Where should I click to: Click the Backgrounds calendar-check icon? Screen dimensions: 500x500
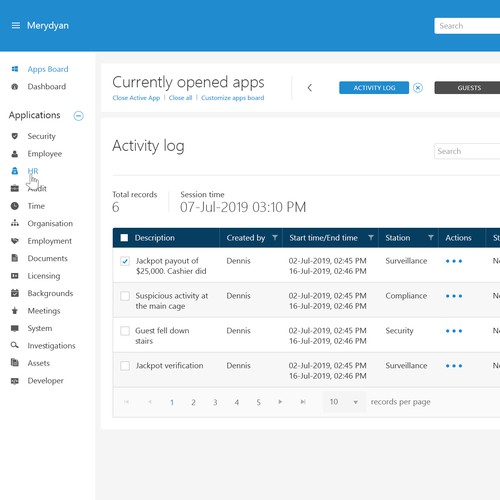click(x=15, y=293)
